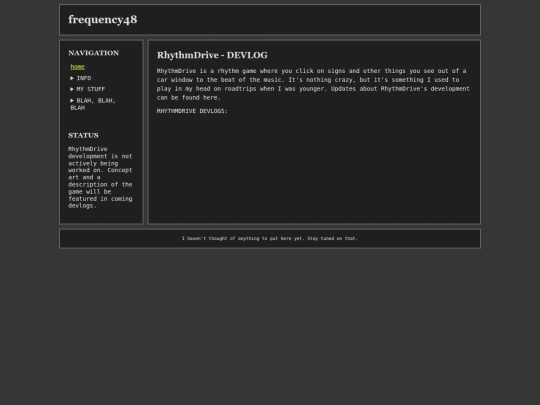
Task: Click the RhythmDrive description paragraph
Action: coord(313,84)
